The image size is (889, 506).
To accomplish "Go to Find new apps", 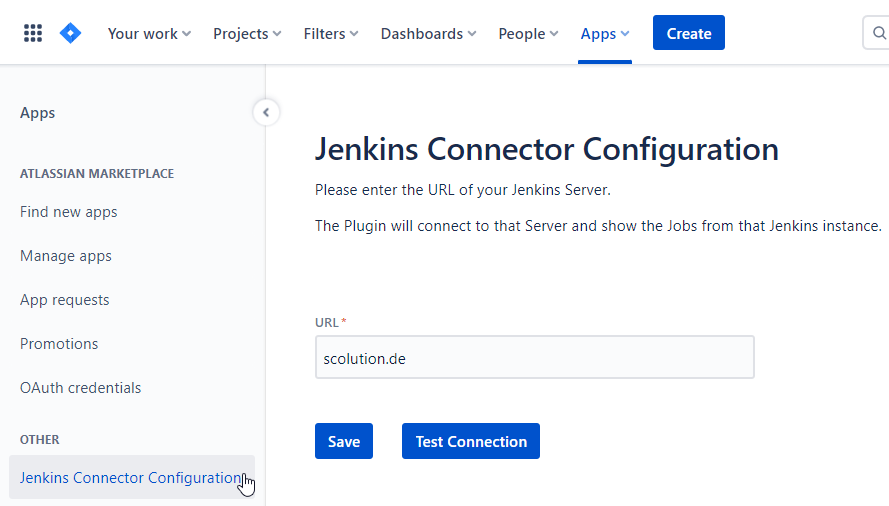I will point(68,212).
